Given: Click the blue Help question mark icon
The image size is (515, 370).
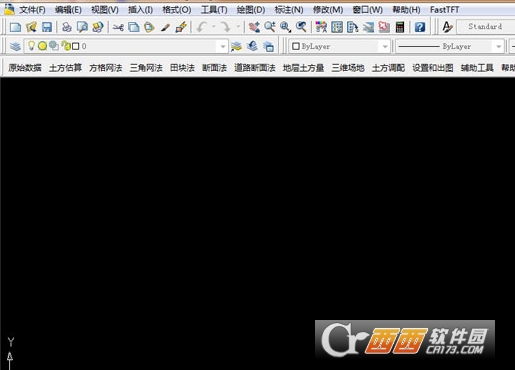Looking at the screenshot, I should click(x=420, y=27).
